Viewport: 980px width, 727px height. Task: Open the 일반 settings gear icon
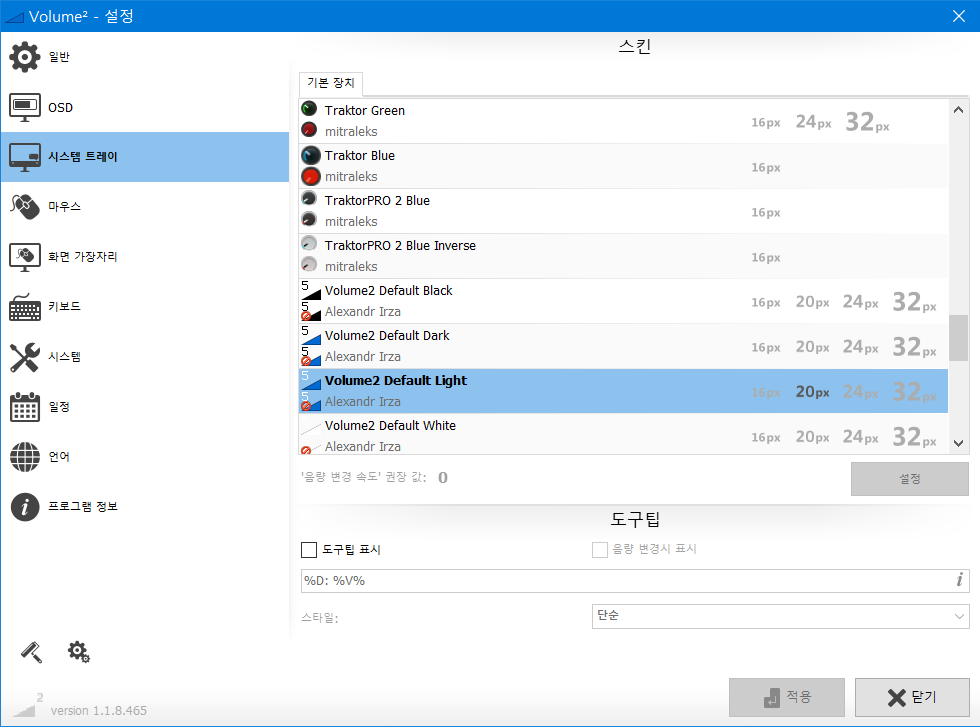coord(24,57)
